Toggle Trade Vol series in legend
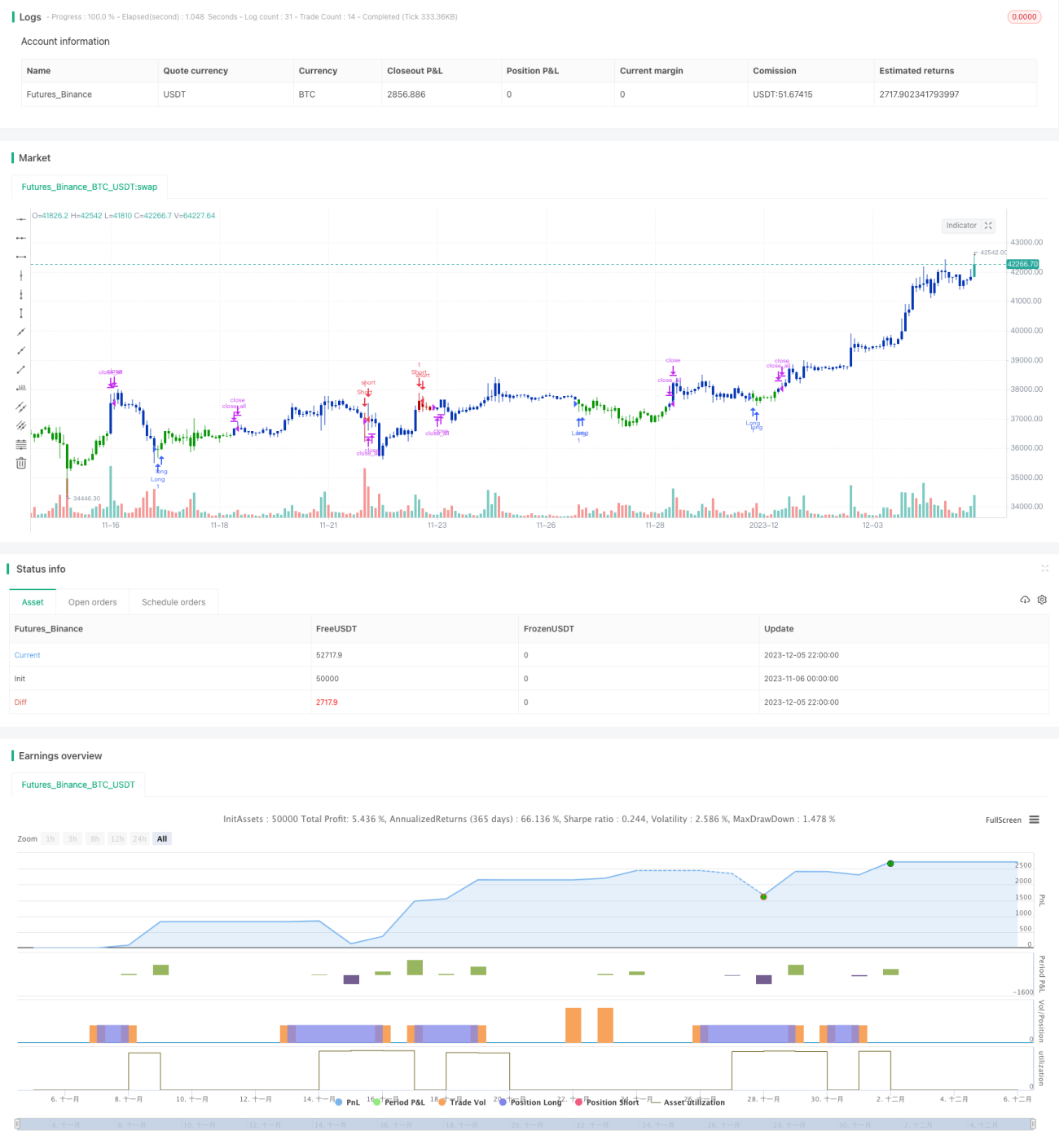Image resolution: width=1059 pixels, height=1148 pixels. pyautogui.click(x=462, y=1102)
